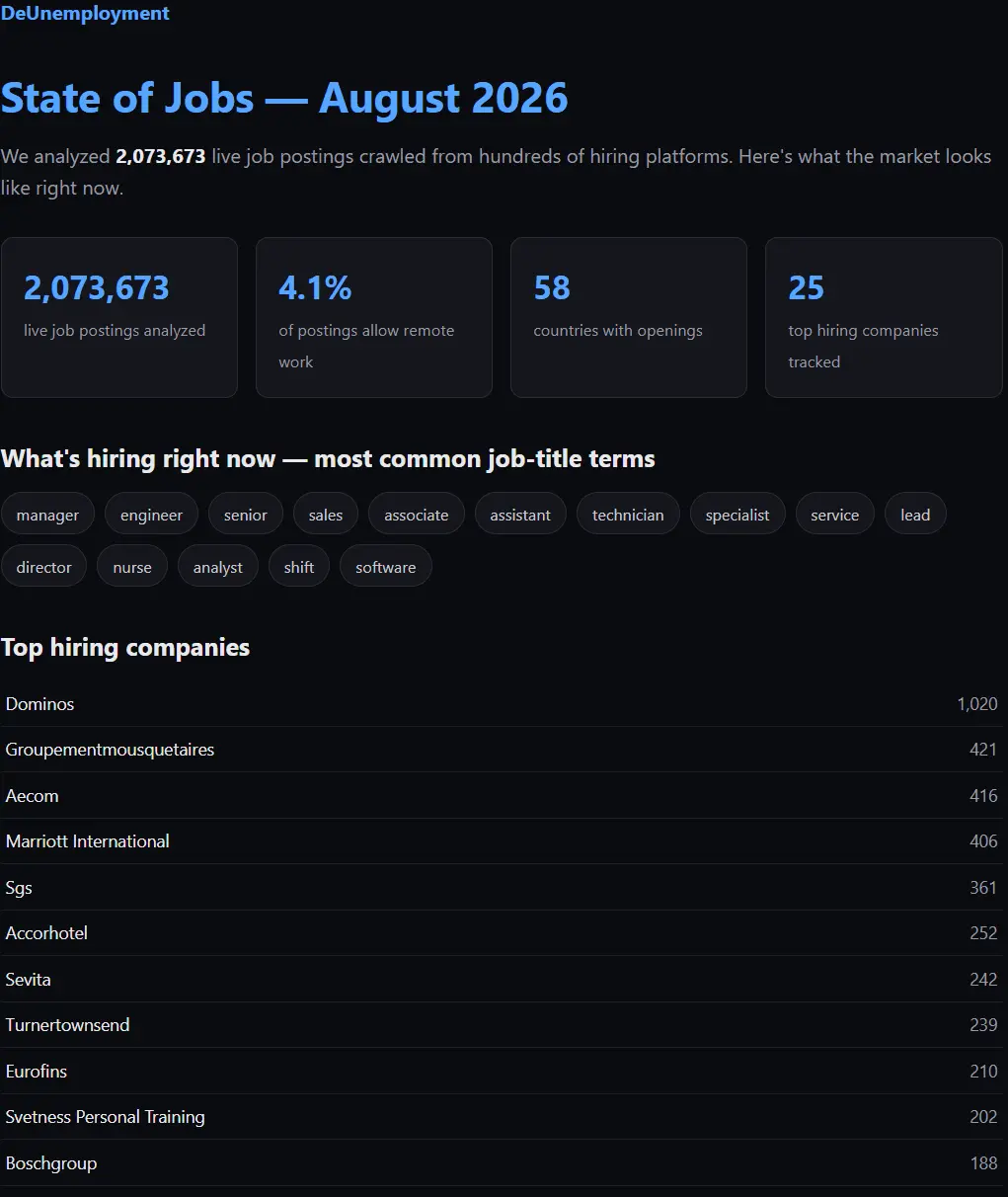Click the live job postings analyzed card
This screenshot has width=1008, height=1197.
point(119,317)
